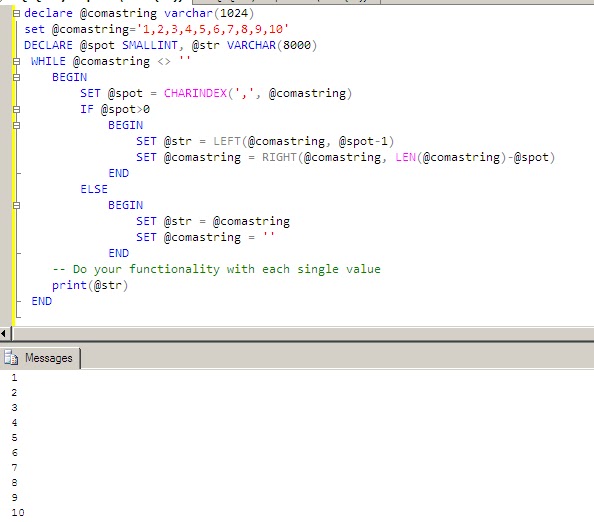Viewport: 594px width, 522px height.
Task: Click 'SET @str = @comastring' line
Action: [x=213, y=221]
